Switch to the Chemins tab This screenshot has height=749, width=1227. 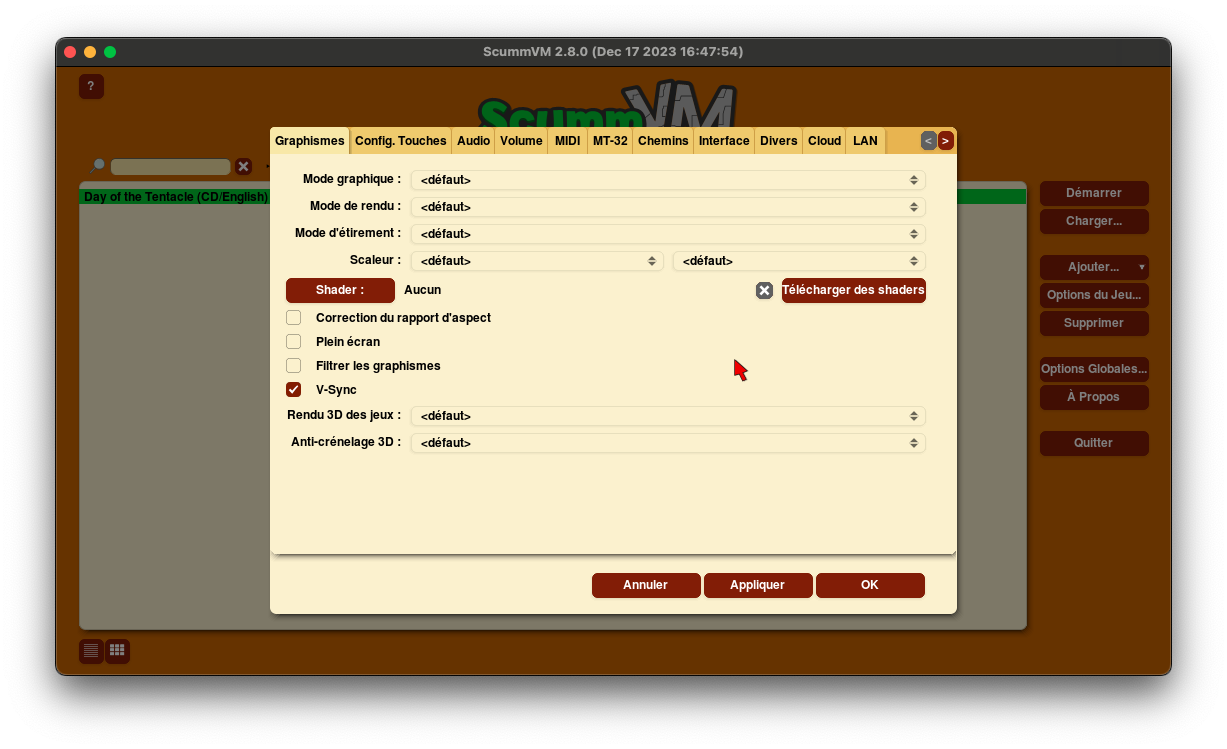point(663,141)
